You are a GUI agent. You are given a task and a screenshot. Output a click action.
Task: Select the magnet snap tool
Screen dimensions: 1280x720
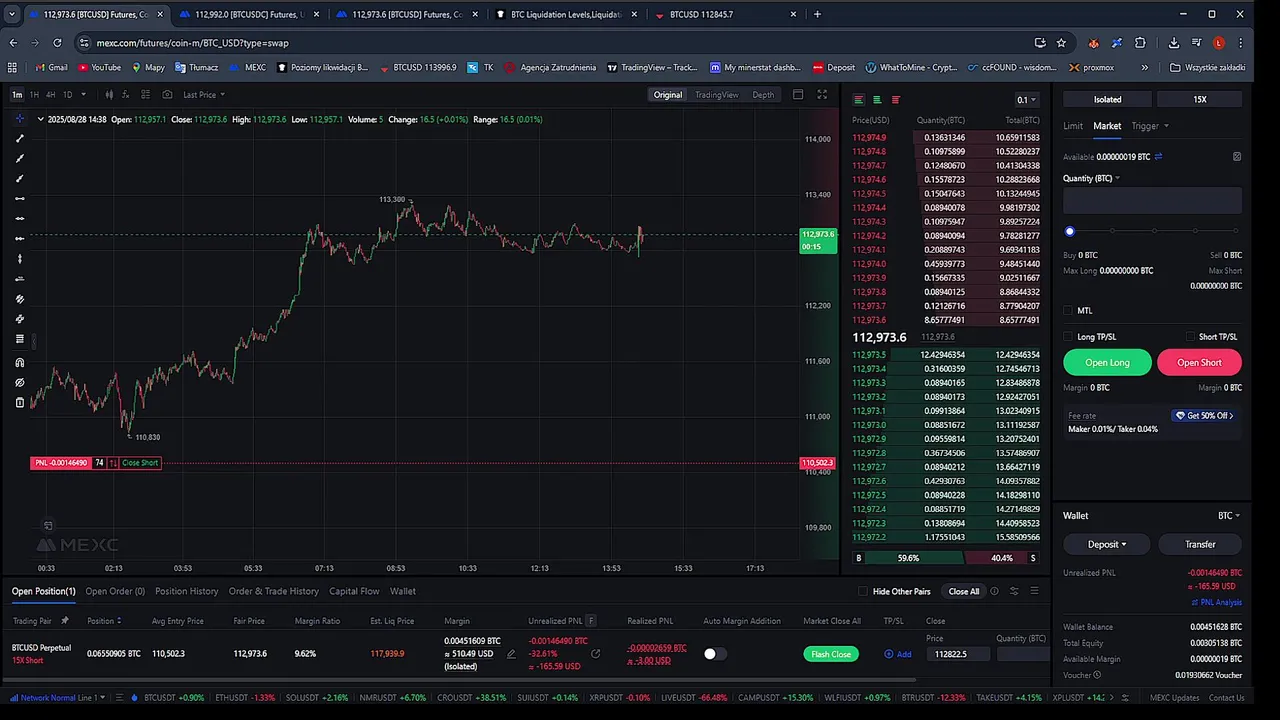[x=19, y=362]
